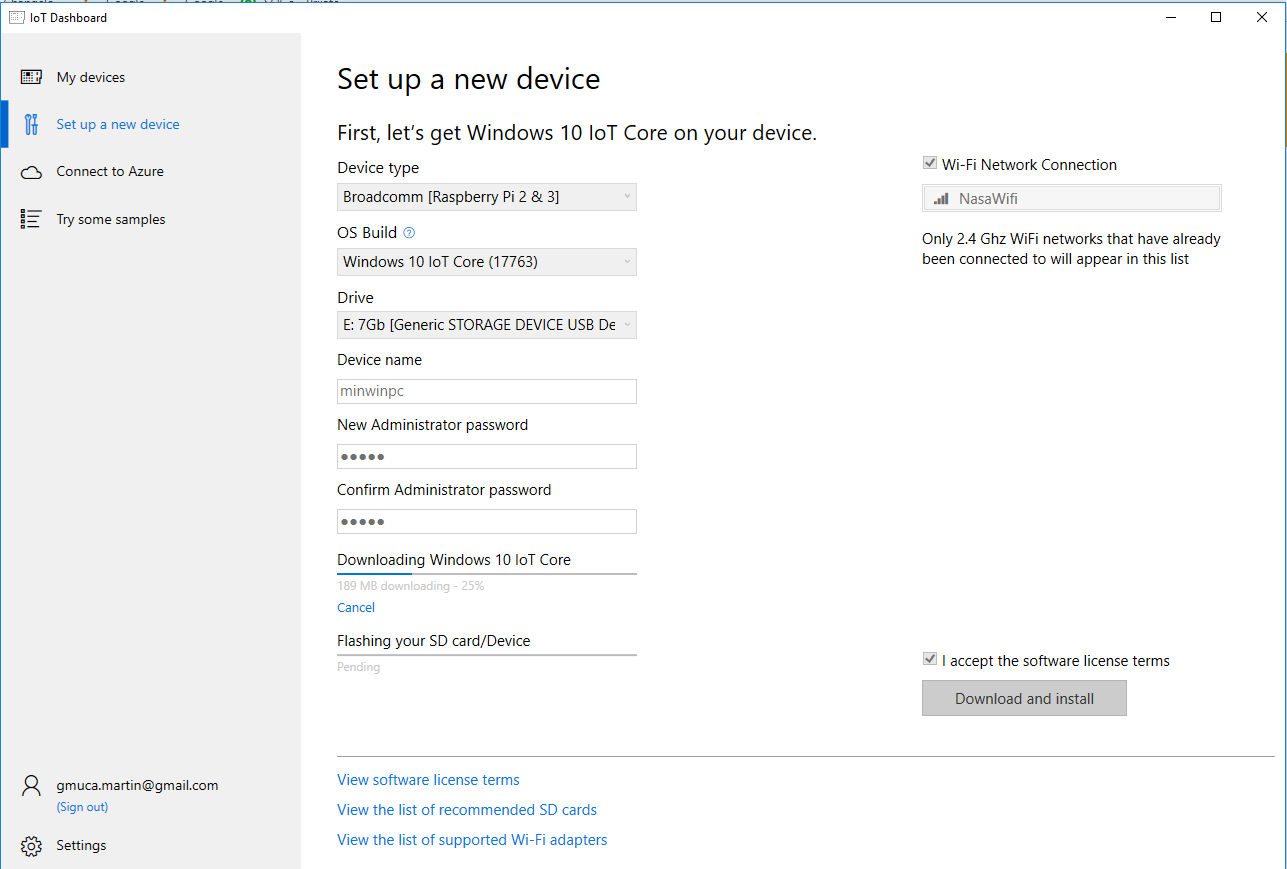
Task: Select Set up a new device menu item
Action: [x=150, y=124]
